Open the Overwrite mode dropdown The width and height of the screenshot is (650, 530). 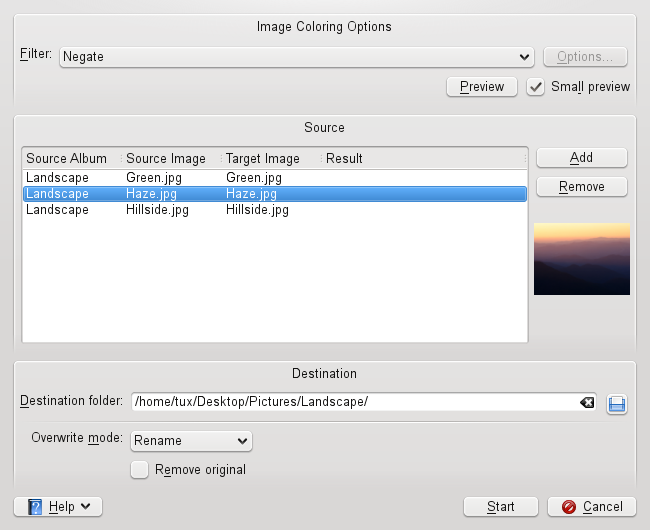[191, 441]
